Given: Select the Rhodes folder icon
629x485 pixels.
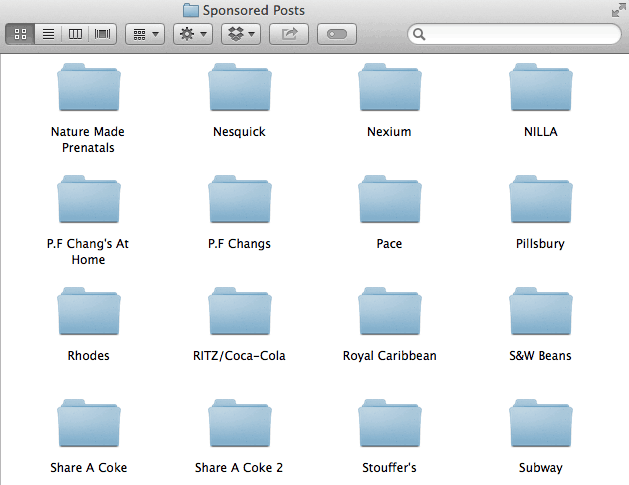Looking at the screenshot, I should [x=89, y=311].
